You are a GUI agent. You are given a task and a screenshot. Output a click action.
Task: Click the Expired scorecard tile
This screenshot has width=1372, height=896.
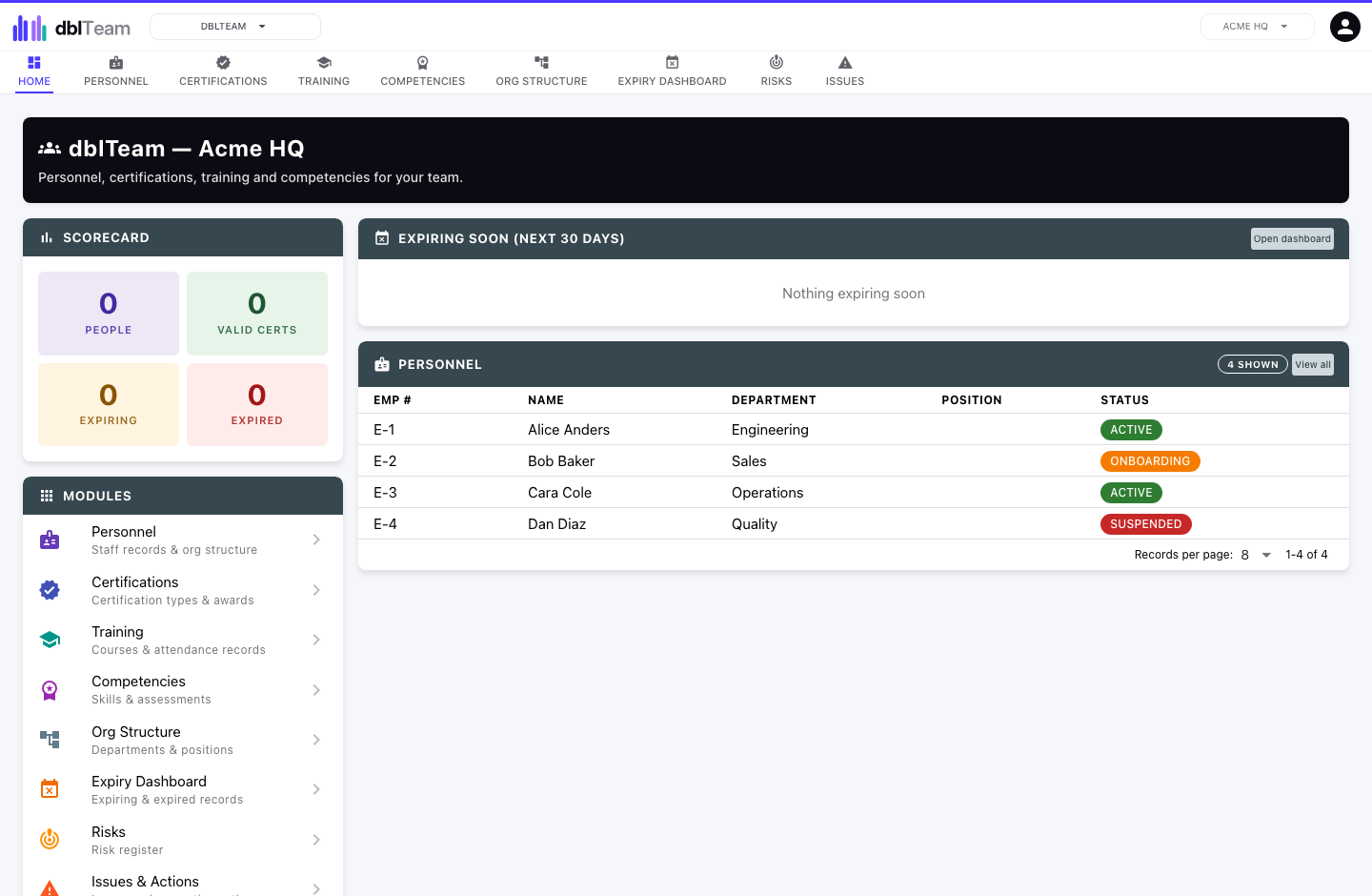point(257,404)
